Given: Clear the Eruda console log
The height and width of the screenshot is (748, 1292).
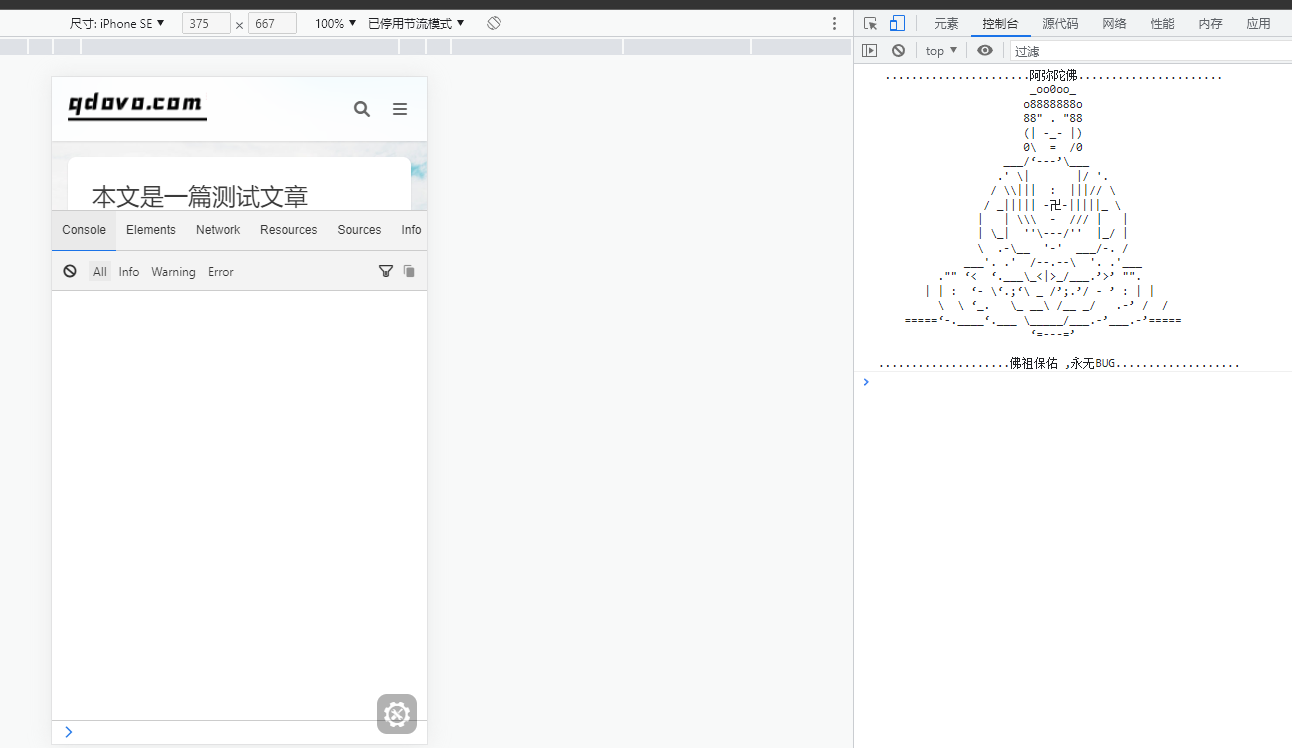Looking at the screenshot, I should pyautogui.click(x=70, y=271).
